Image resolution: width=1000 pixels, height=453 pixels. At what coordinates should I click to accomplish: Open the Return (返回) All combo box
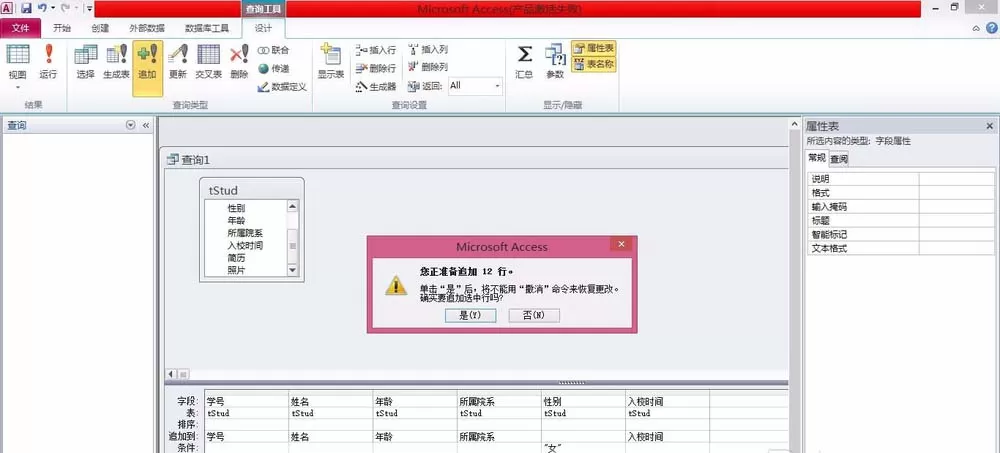click(x=475, y=85)
